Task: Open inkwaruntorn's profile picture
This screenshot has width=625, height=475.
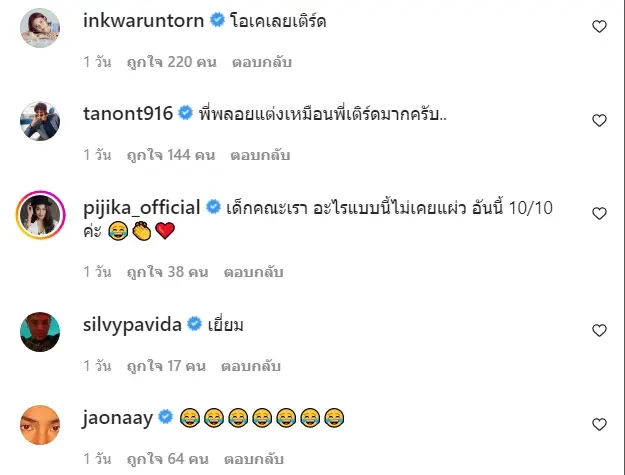Action: pos(40,28)
